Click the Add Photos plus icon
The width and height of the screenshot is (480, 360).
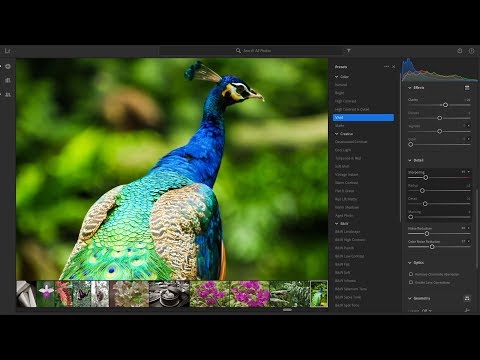click(x=8, y=66)
